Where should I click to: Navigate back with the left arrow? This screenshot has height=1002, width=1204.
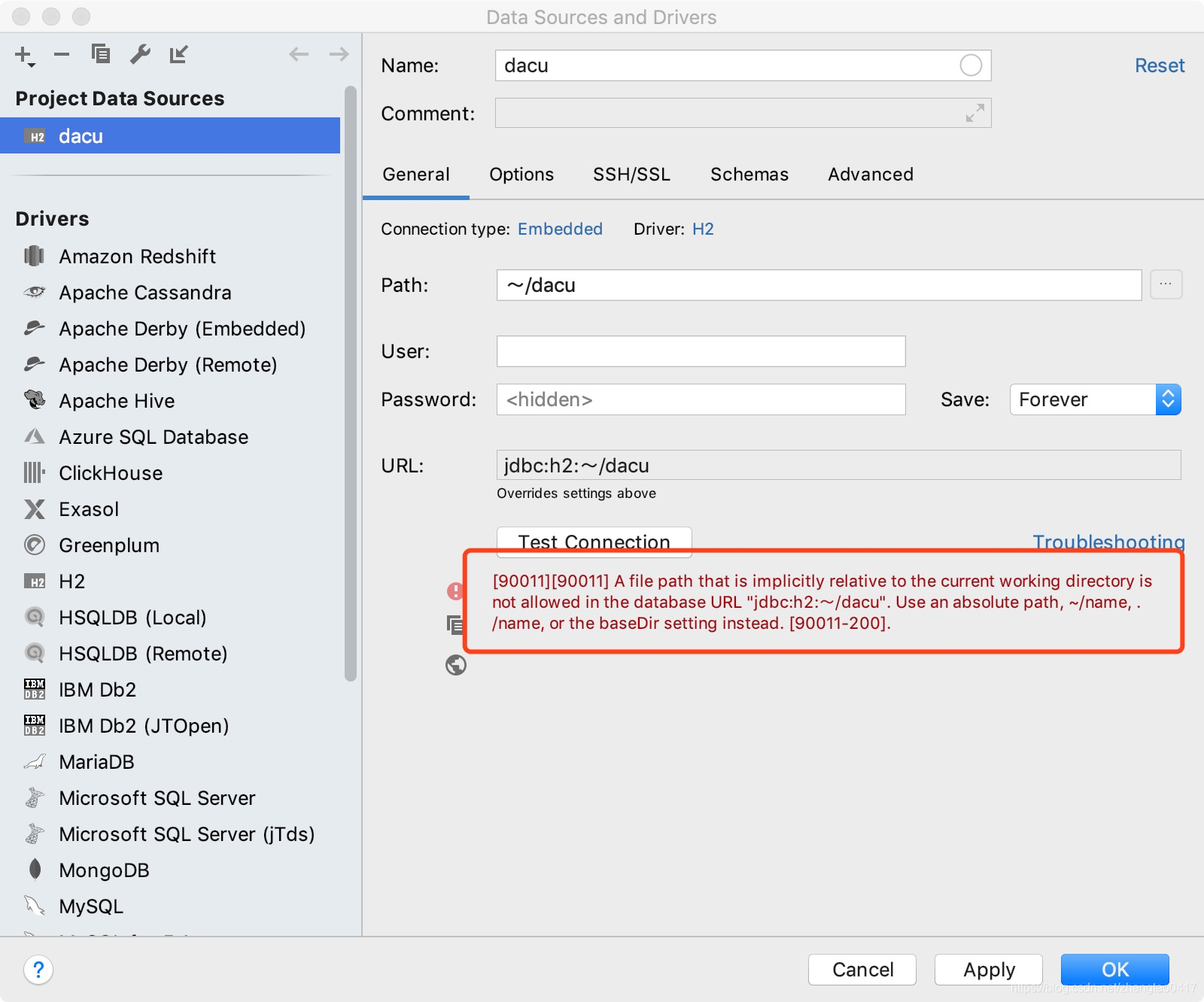(299, 54)
